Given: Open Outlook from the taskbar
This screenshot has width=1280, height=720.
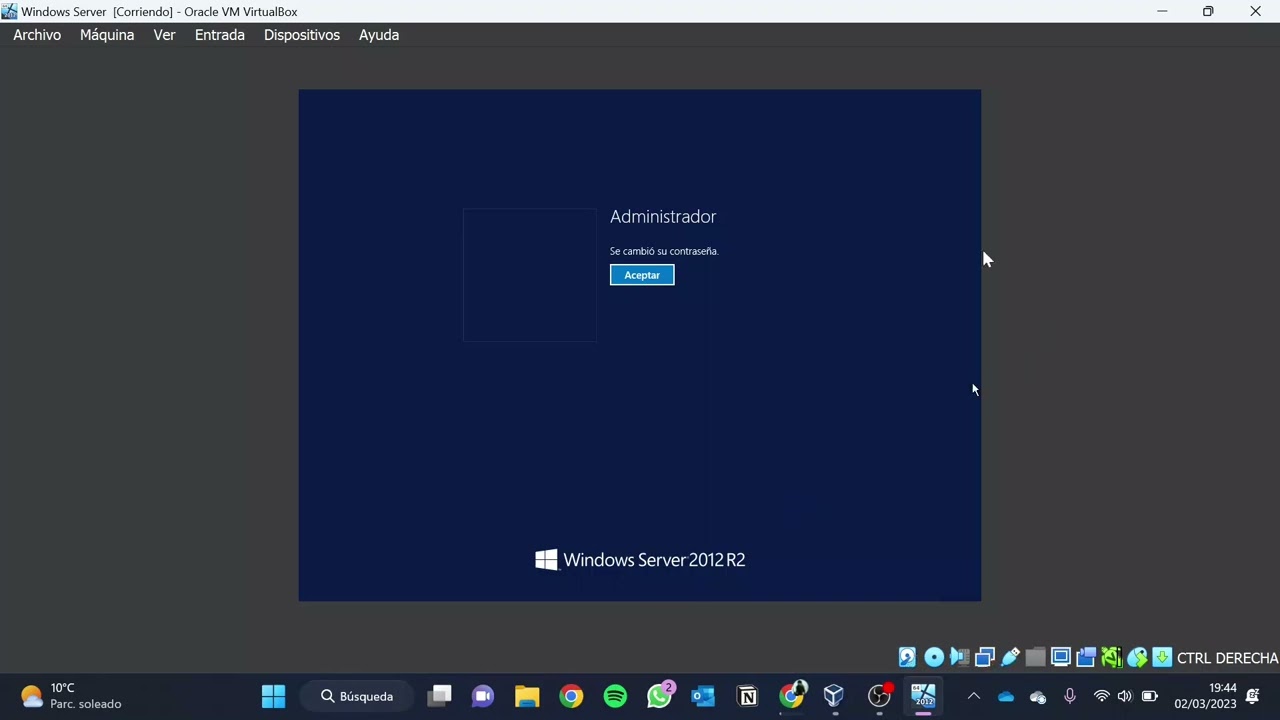Looking at the screenshot, I should 703,696.
